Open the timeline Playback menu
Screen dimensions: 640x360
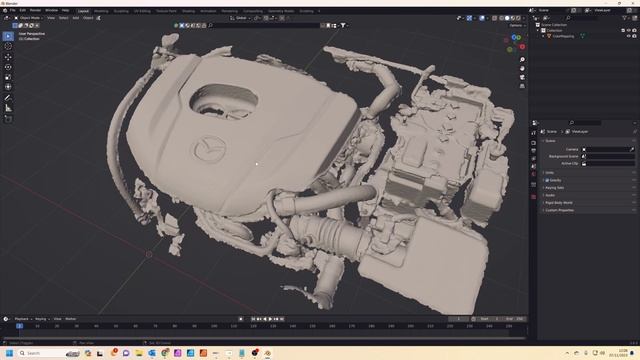[x=22, y=319]
